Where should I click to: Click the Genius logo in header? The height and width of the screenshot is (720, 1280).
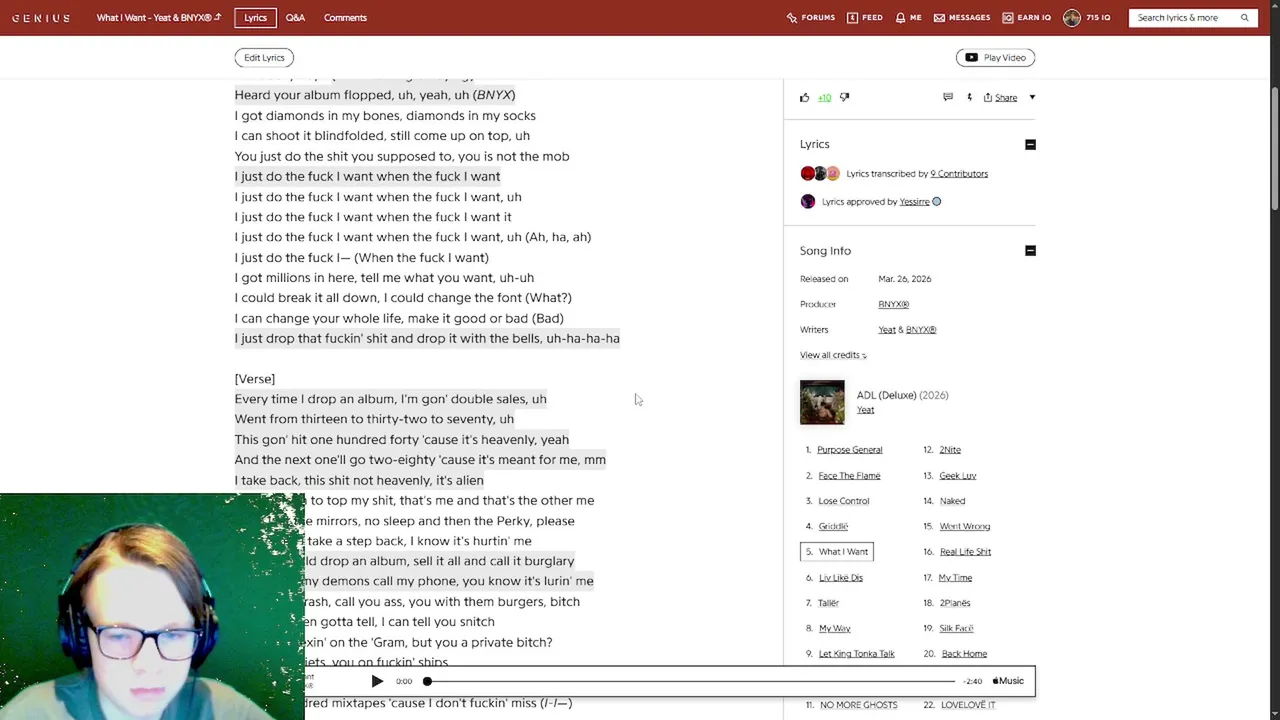41,18
